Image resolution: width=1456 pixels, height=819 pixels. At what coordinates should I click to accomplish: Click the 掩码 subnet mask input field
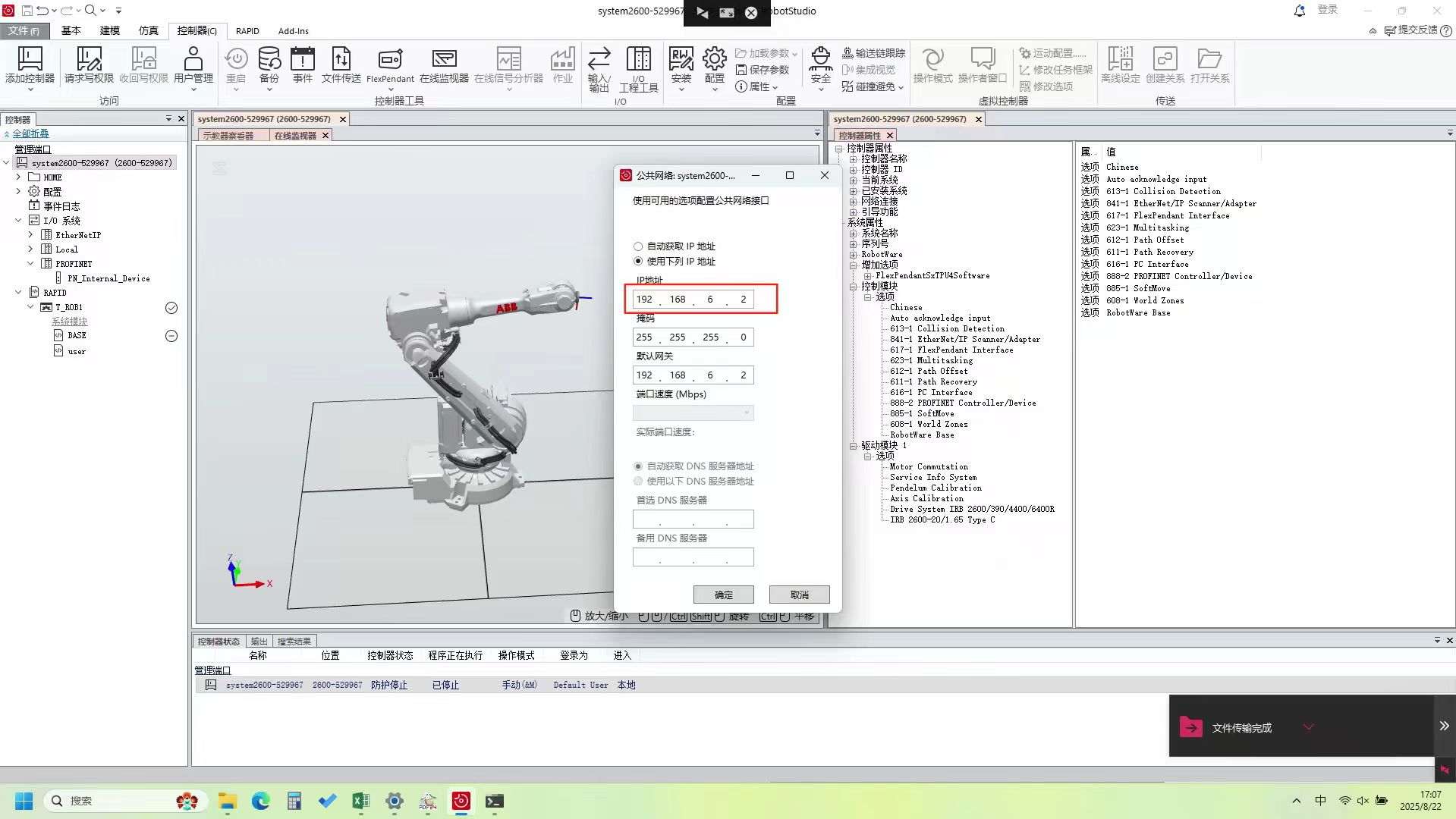[x=693, y=337]
